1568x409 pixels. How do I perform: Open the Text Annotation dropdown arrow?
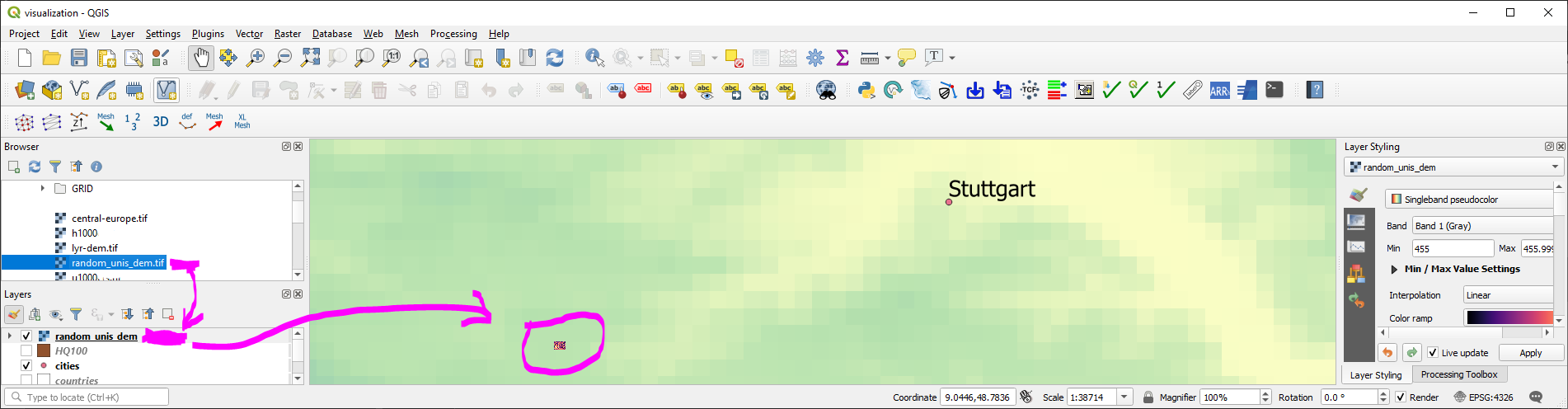pos(952,58)
